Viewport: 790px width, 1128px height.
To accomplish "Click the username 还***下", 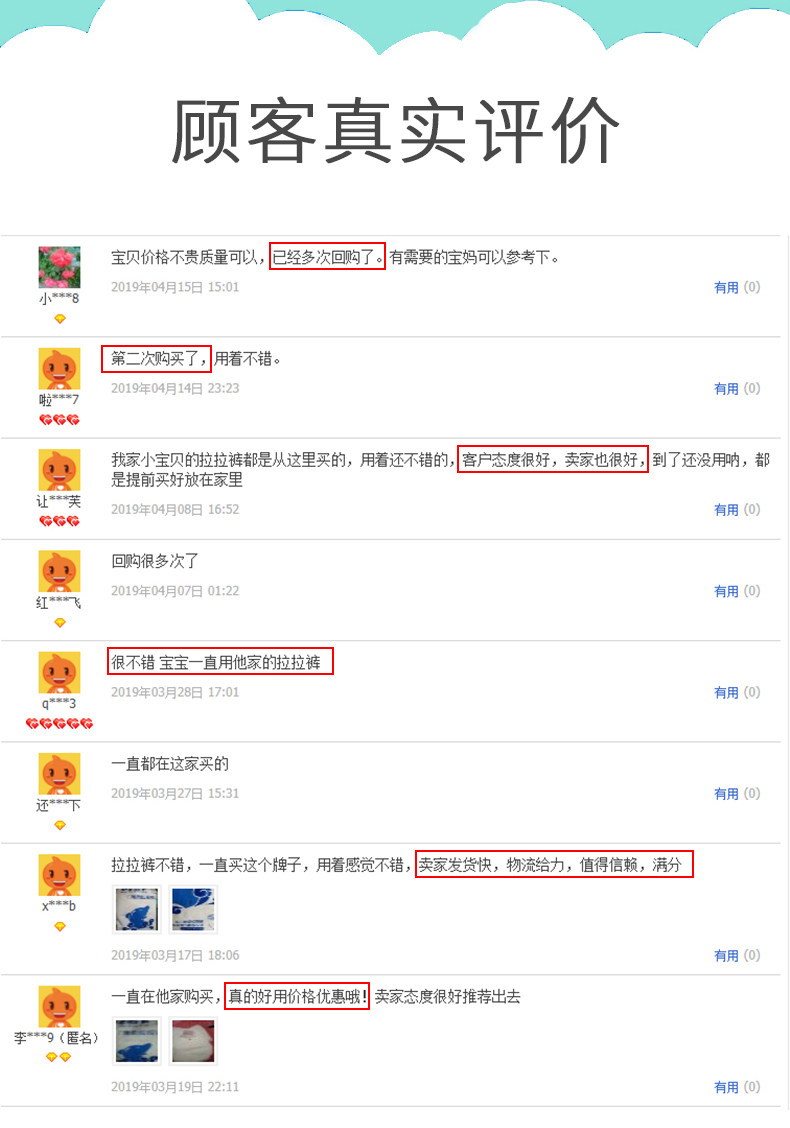I will click(59, 806).
